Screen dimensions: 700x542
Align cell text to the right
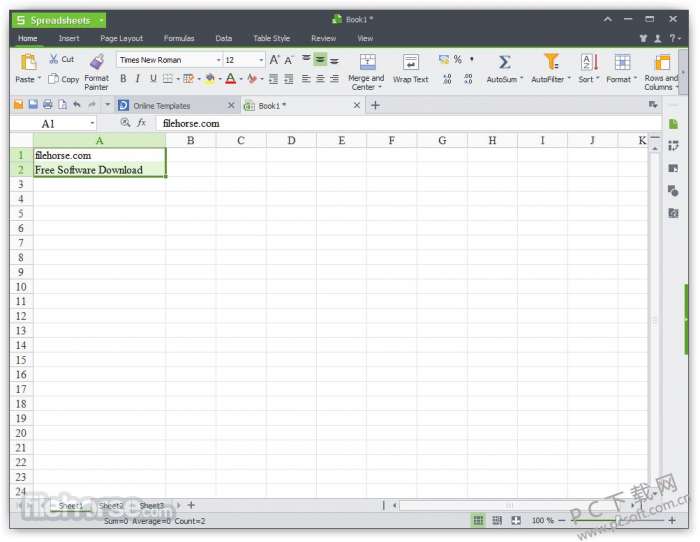[334, 79]
